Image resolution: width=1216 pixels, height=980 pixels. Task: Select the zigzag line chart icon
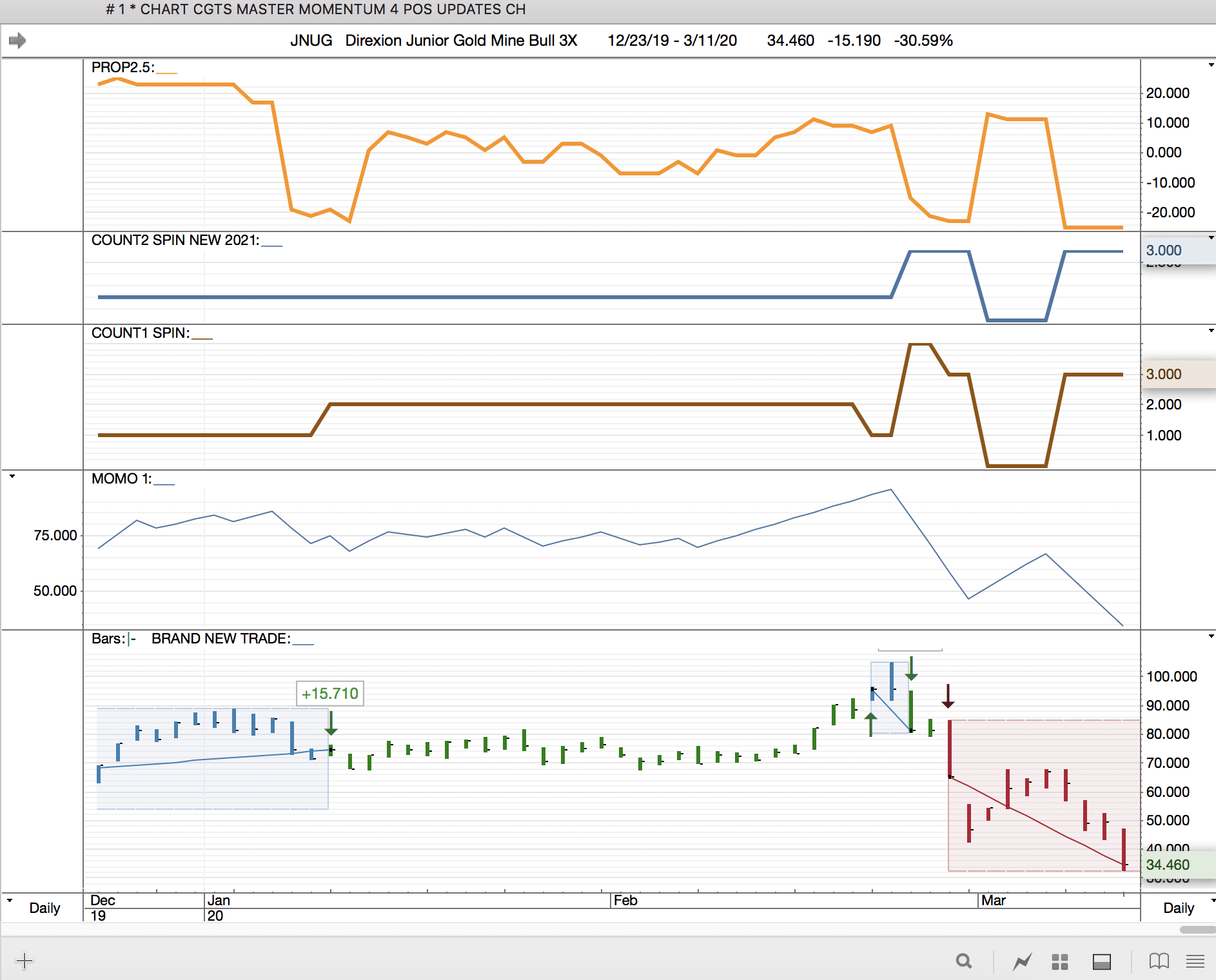[x=1022, y=962]
